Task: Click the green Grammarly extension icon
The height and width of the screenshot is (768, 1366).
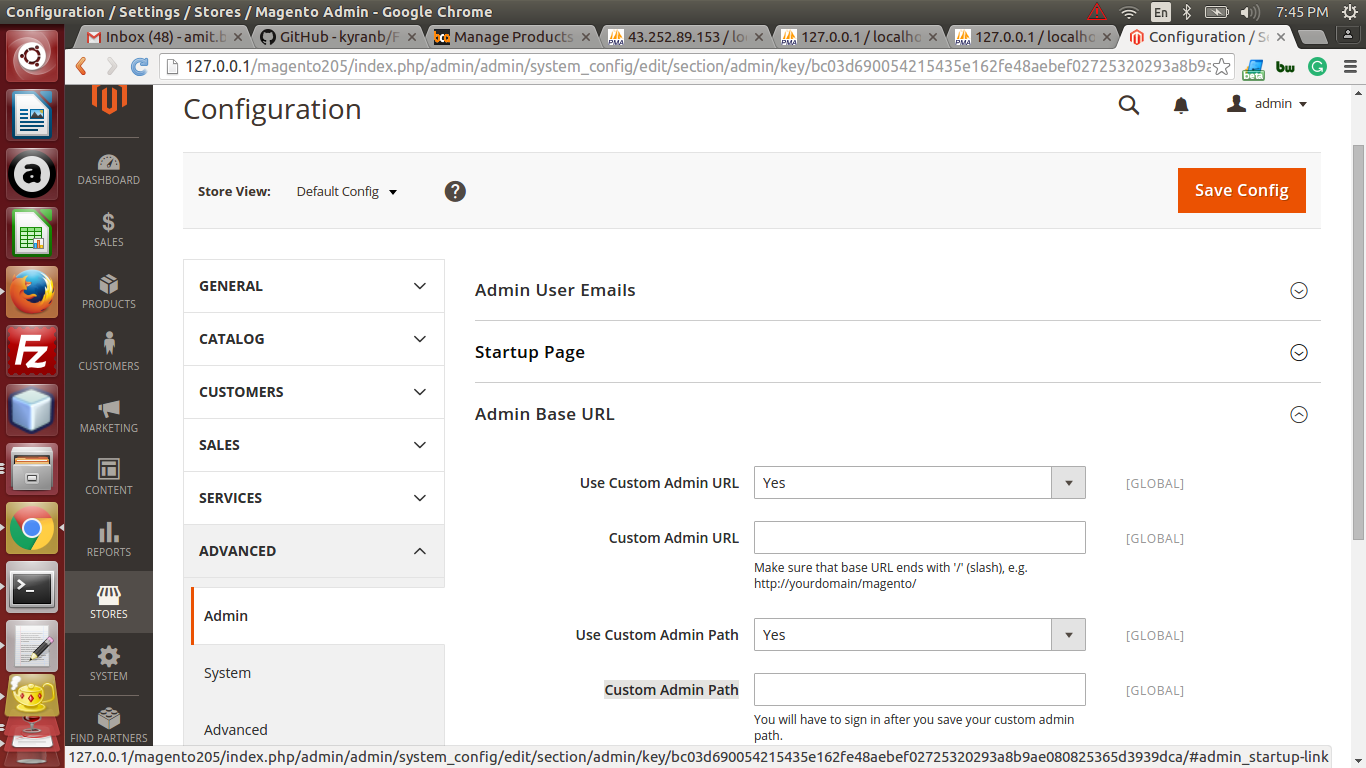Action: (1318, 67)
